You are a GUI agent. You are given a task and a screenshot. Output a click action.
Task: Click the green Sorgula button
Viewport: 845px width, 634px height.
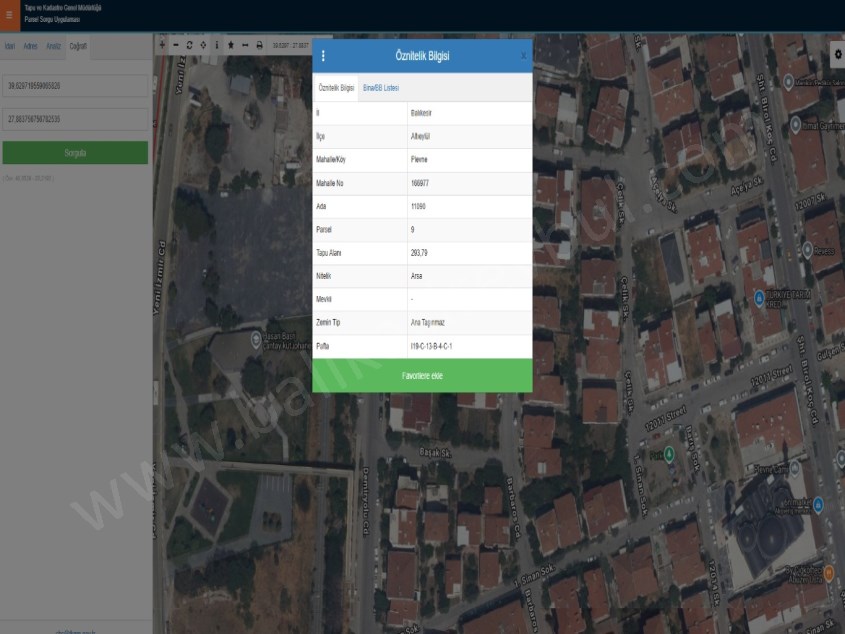point(75,153)
